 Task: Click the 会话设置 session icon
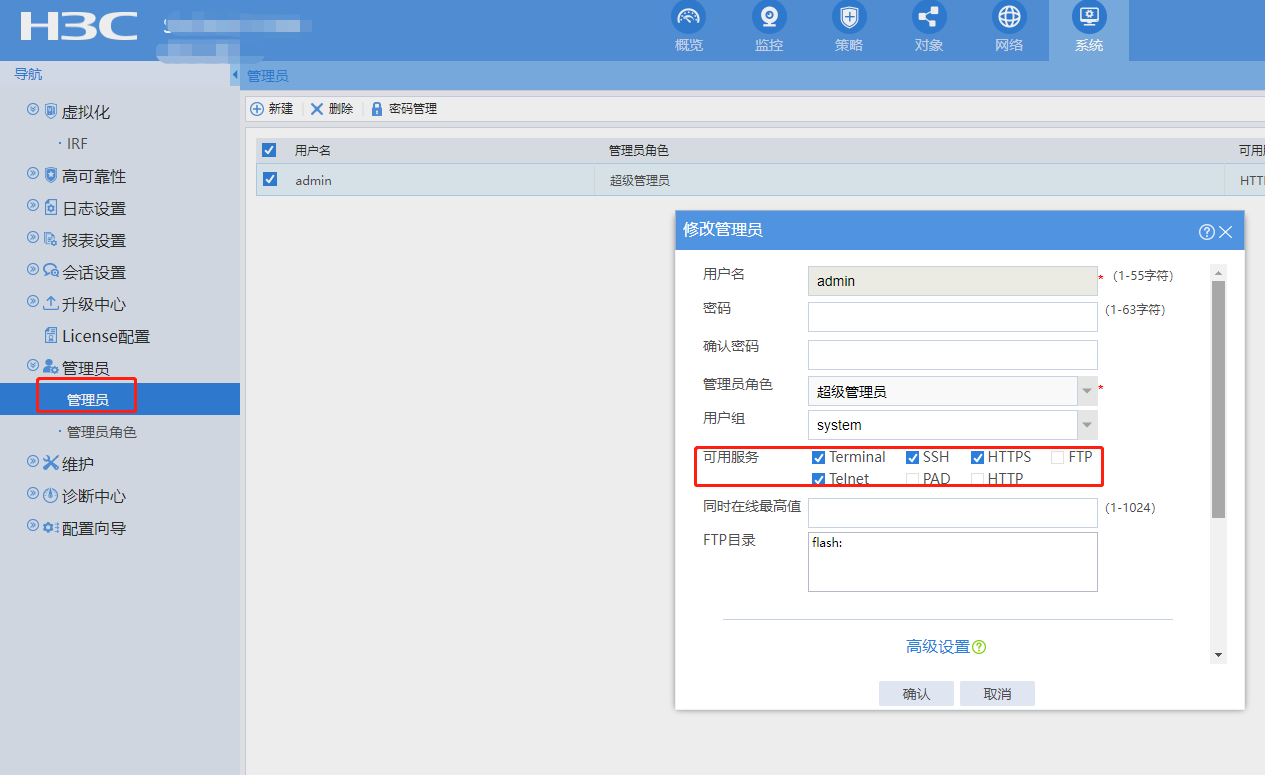click(51, 271)
